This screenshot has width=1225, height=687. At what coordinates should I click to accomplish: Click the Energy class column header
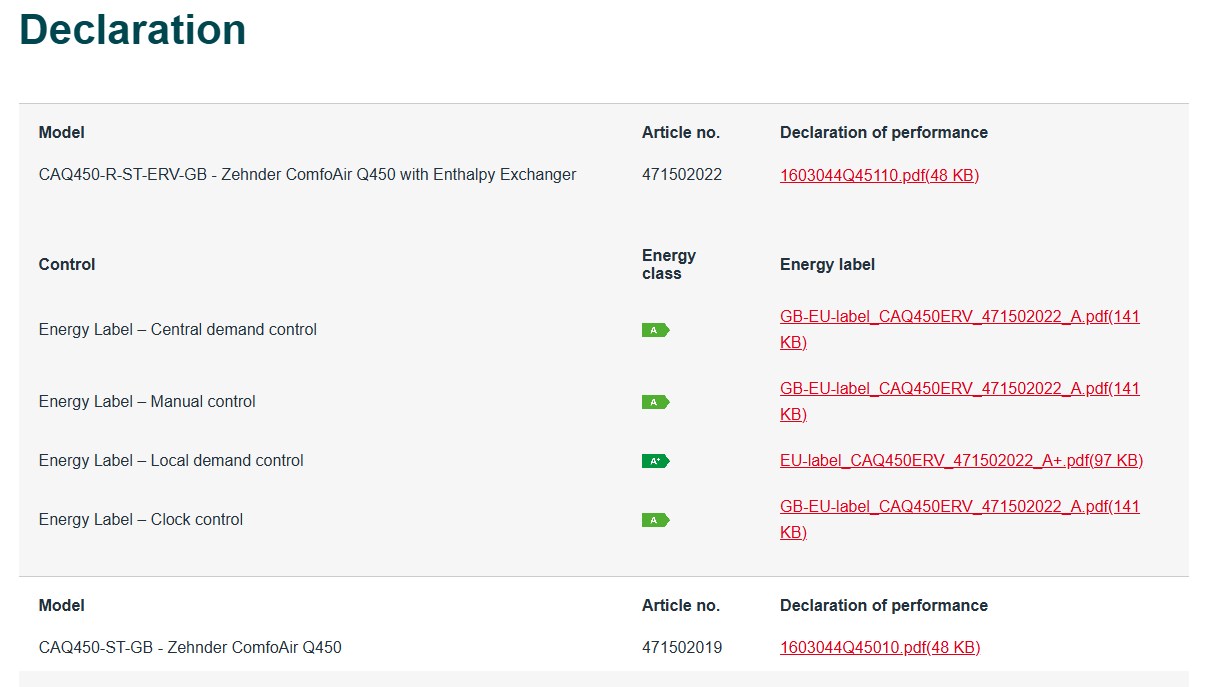668,265
